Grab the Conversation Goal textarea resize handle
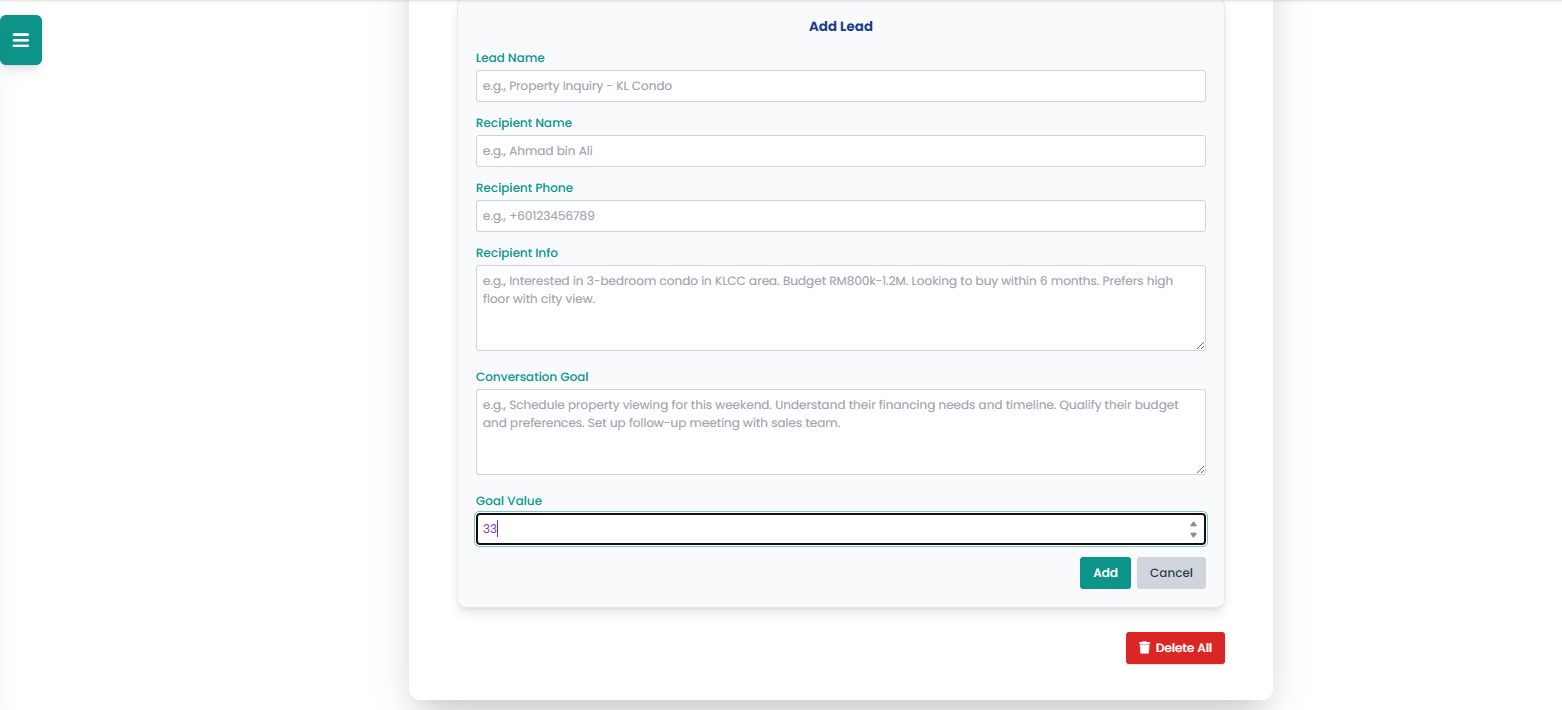Viewport: 1562px width, 710px height. [x=1199, y=468]
